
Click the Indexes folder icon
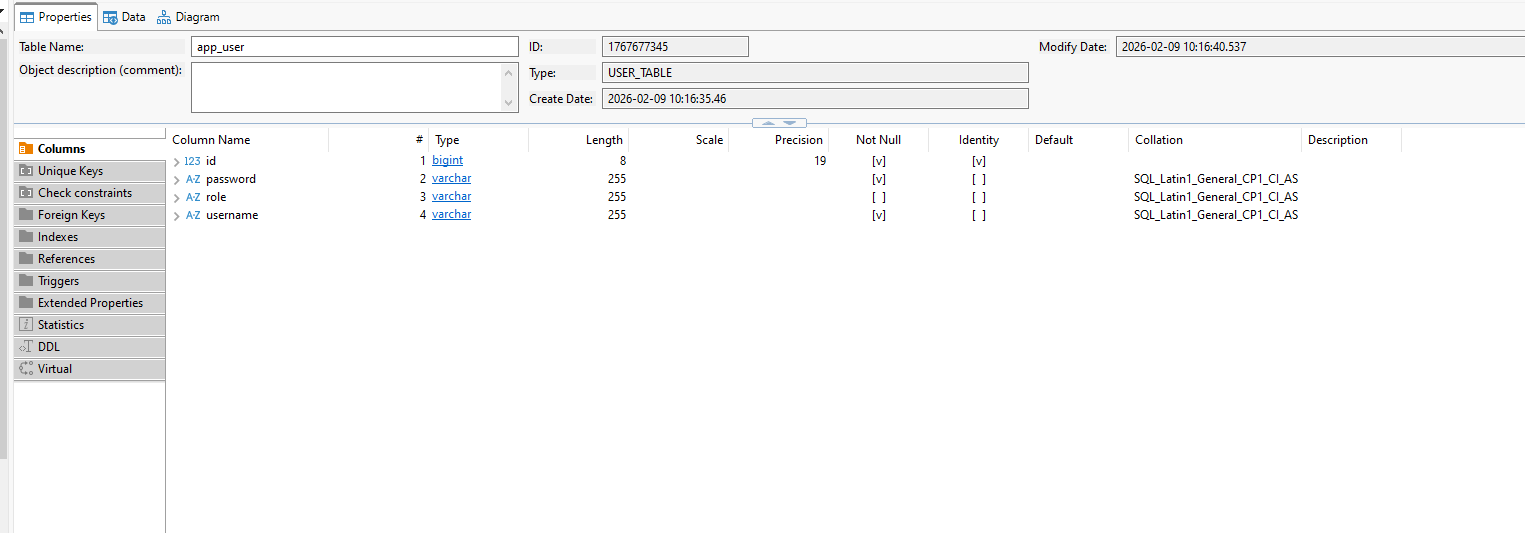point(26,237)
